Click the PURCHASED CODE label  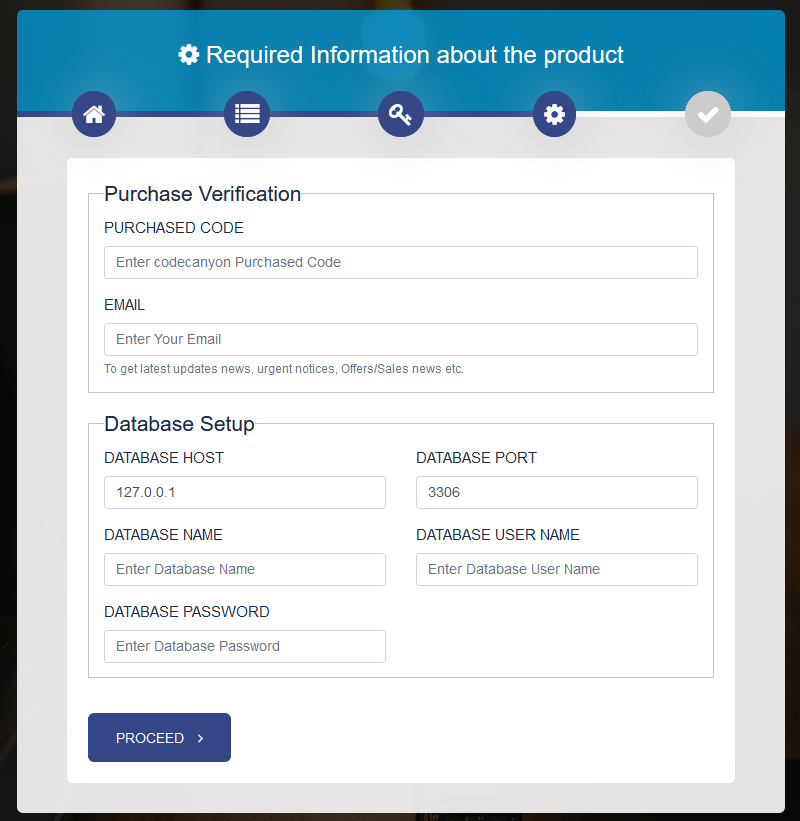click(174, 228)
